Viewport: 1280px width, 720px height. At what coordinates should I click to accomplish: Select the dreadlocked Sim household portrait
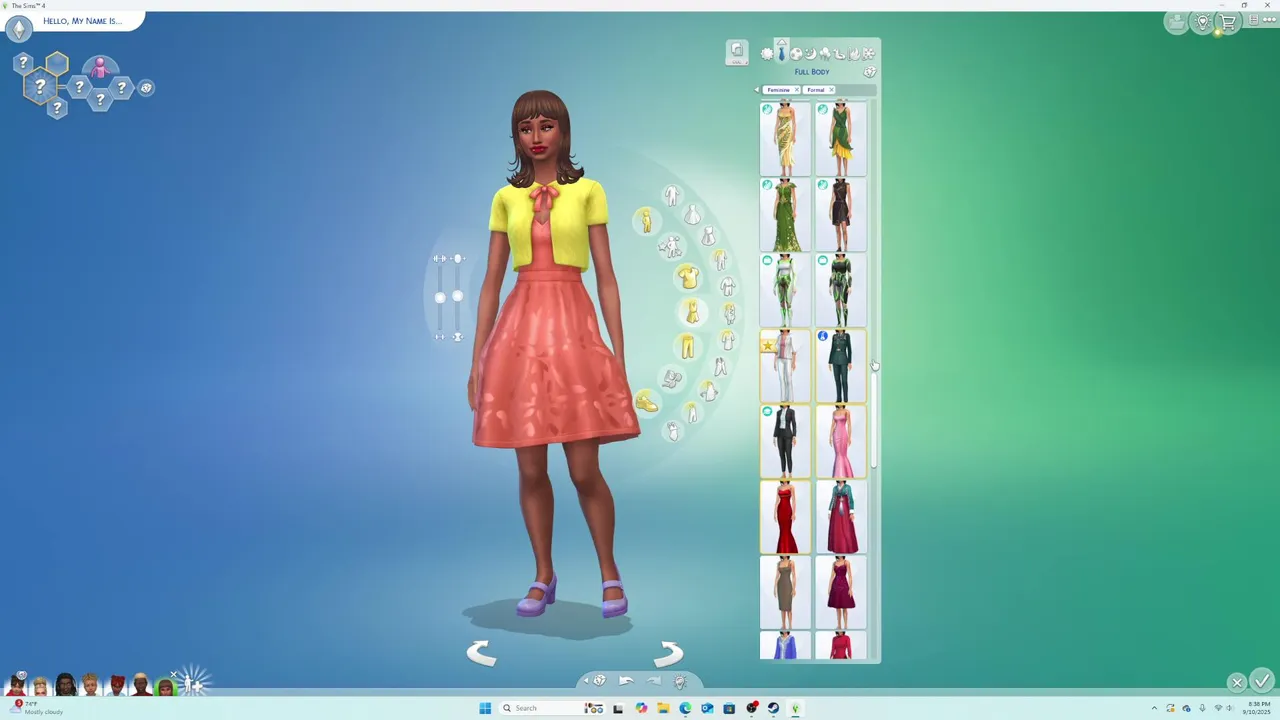[65, 685]
